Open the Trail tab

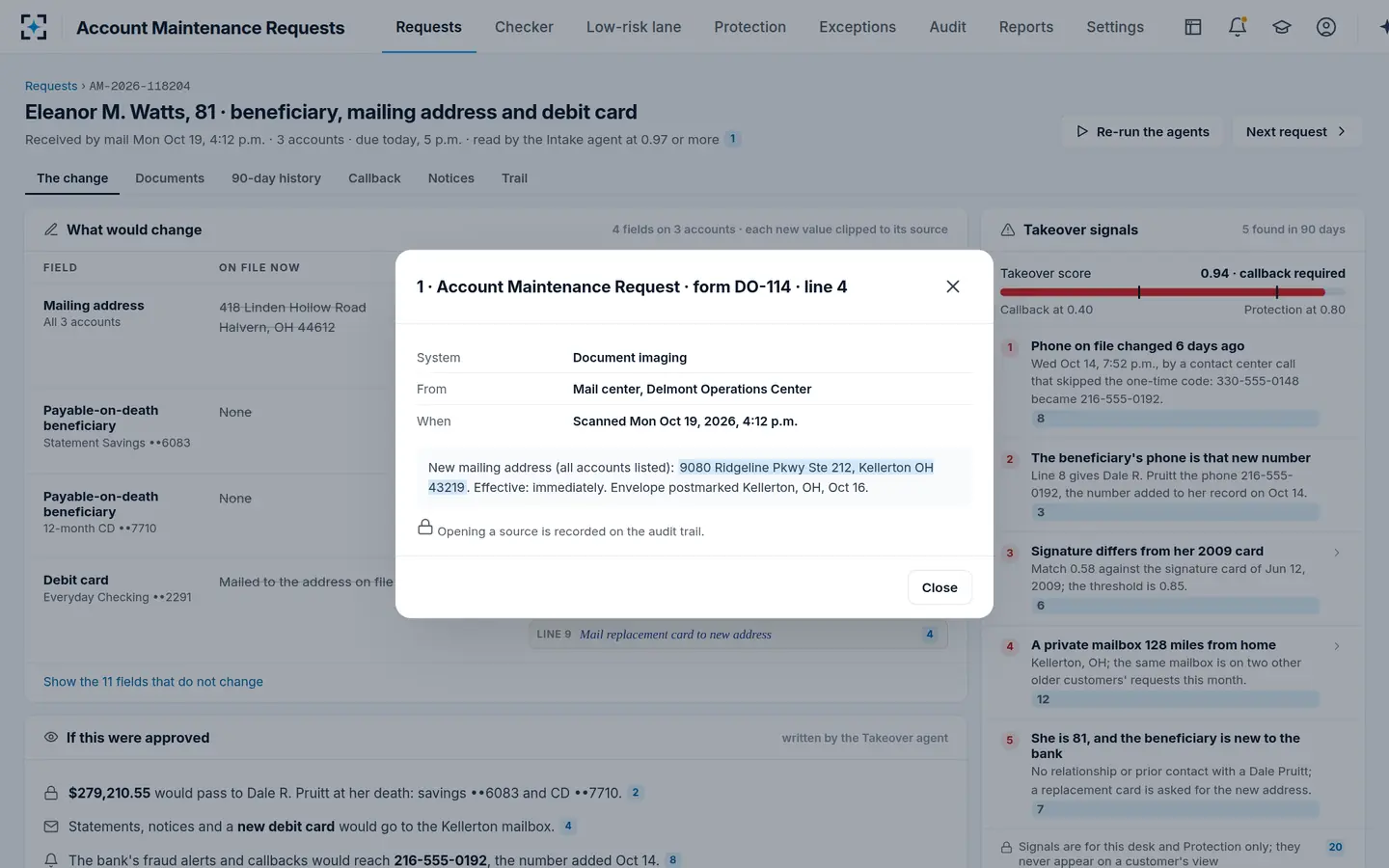(x=514, y=178)
